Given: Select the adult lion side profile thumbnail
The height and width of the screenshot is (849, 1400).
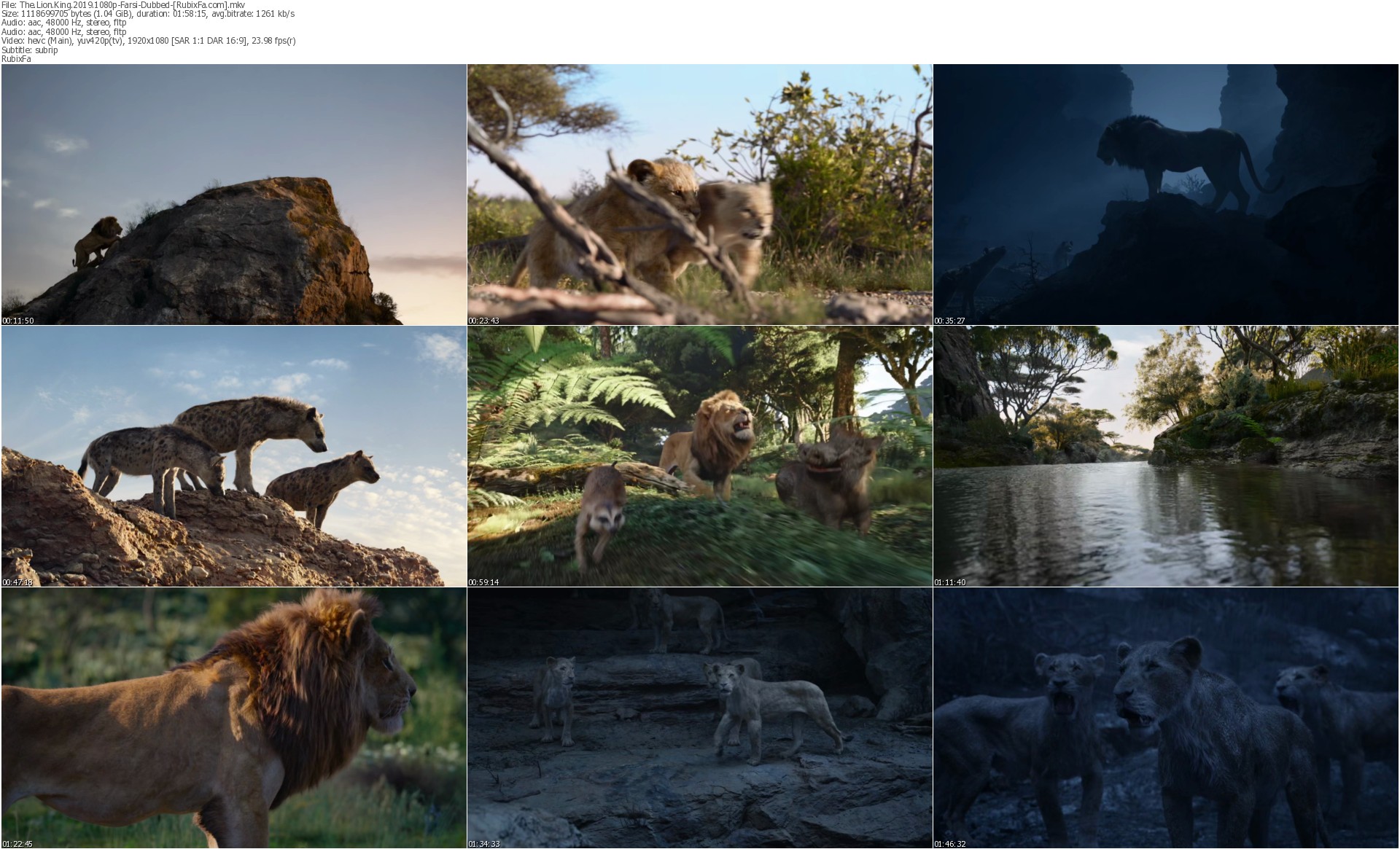Looking at the screenshot, I should tap(234, 718).
